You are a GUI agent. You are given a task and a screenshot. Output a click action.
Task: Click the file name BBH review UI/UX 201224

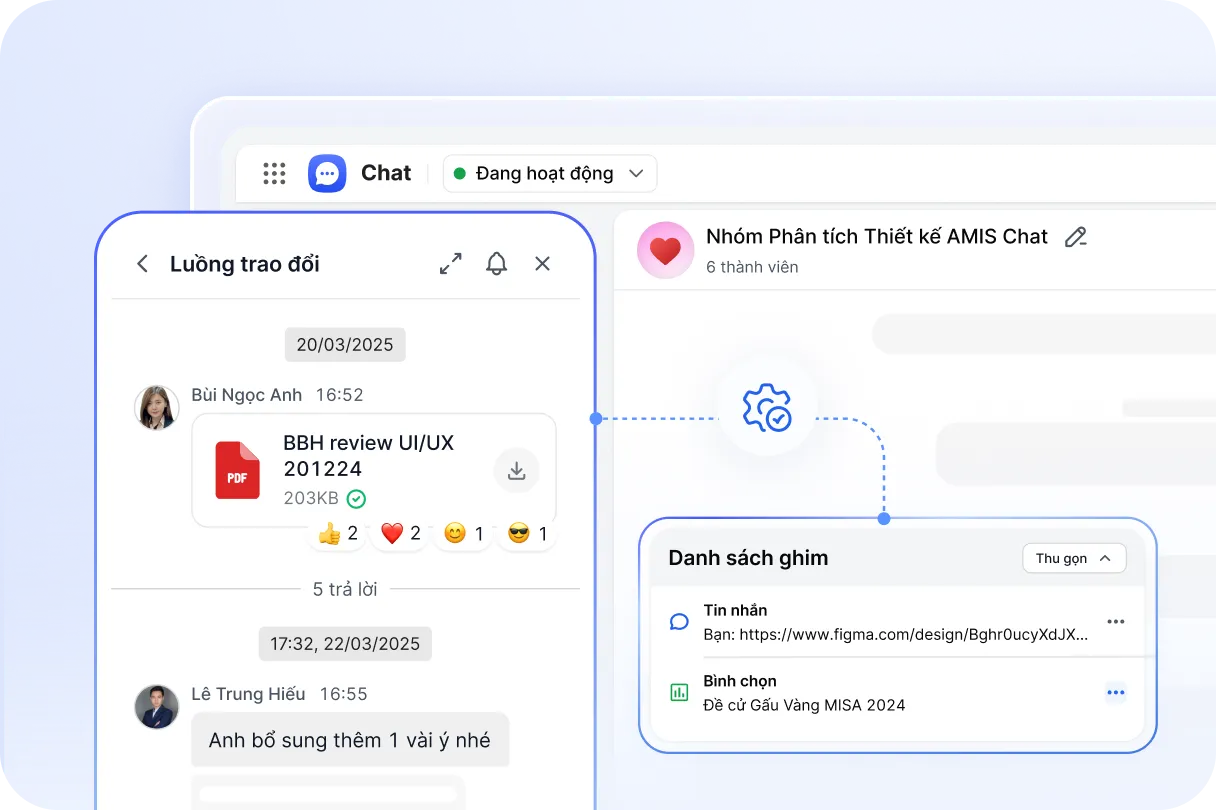coord(369,456)
